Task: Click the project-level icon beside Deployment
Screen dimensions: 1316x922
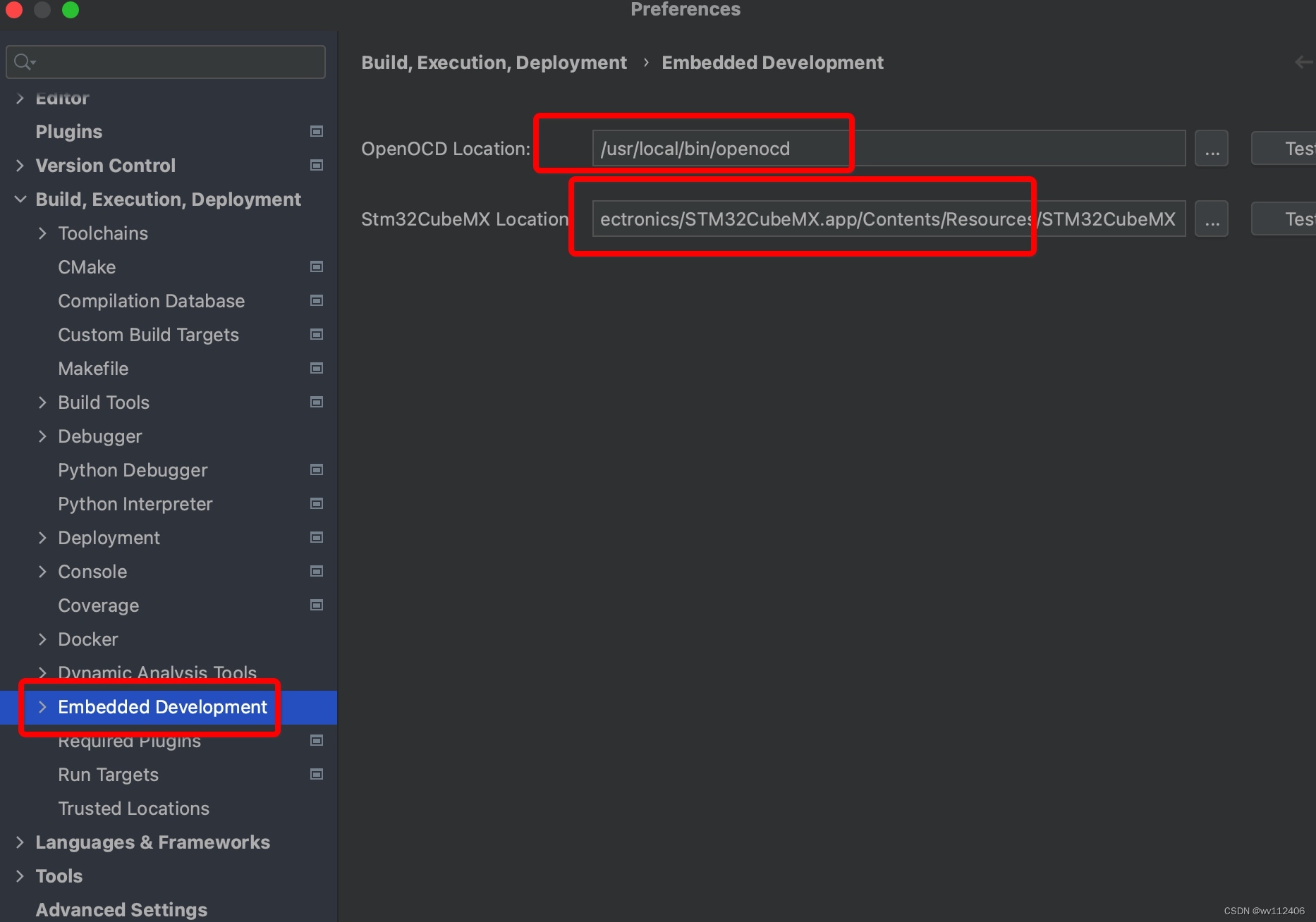Action: pyautogui.click(x=317, y=537)
